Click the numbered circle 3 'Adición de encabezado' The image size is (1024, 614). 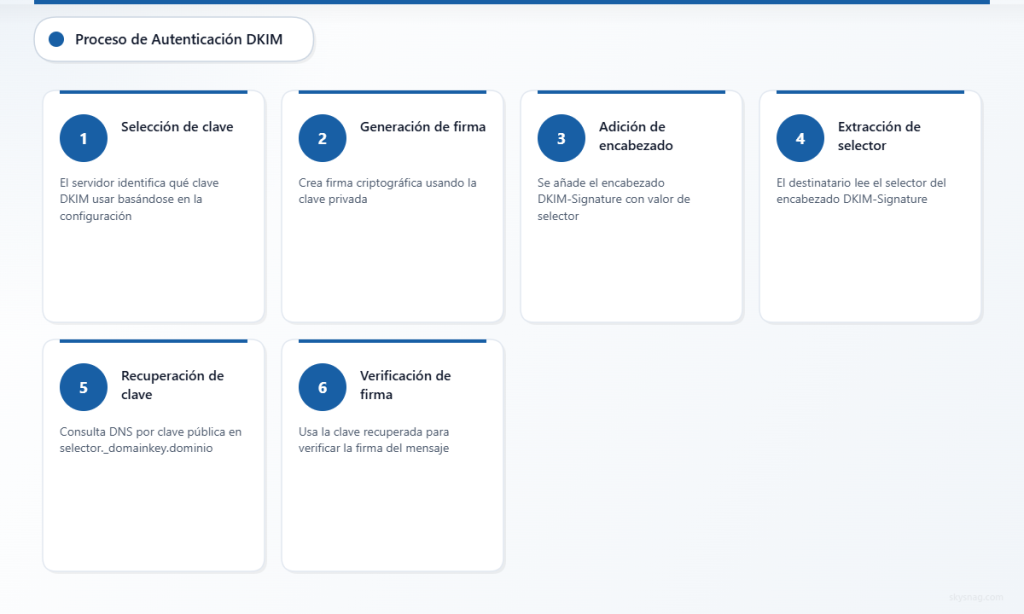coord(561,137)
